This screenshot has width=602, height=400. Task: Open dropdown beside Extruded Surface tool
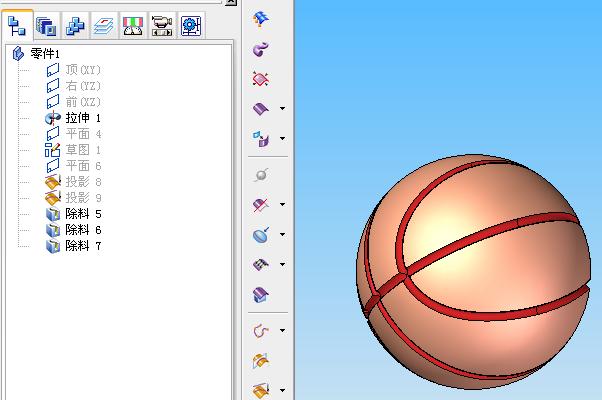pos(283,109)
